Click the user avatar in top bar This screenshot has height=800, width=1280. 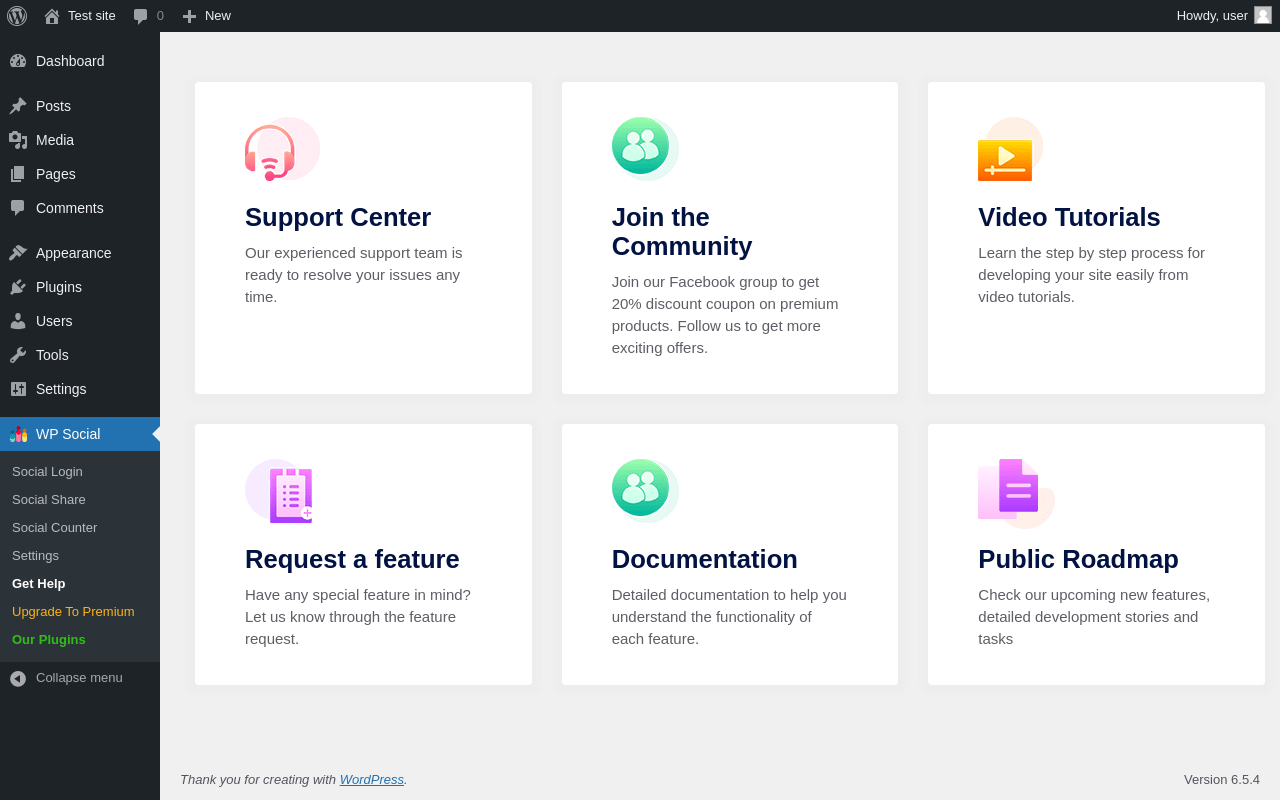(x=1263, y=16)
